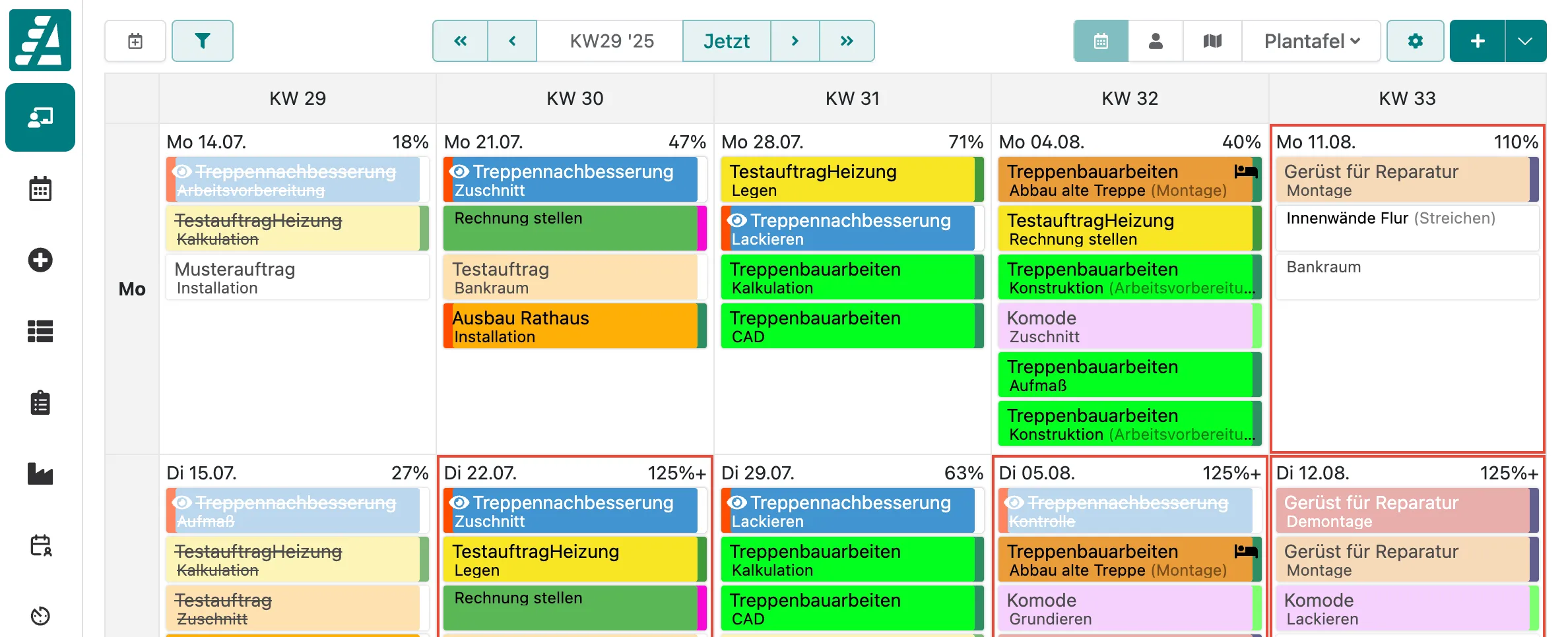This screenshot has height=637, width=1568.
Task: Select the calendar grid view toggle
Action: (1101, 41)
